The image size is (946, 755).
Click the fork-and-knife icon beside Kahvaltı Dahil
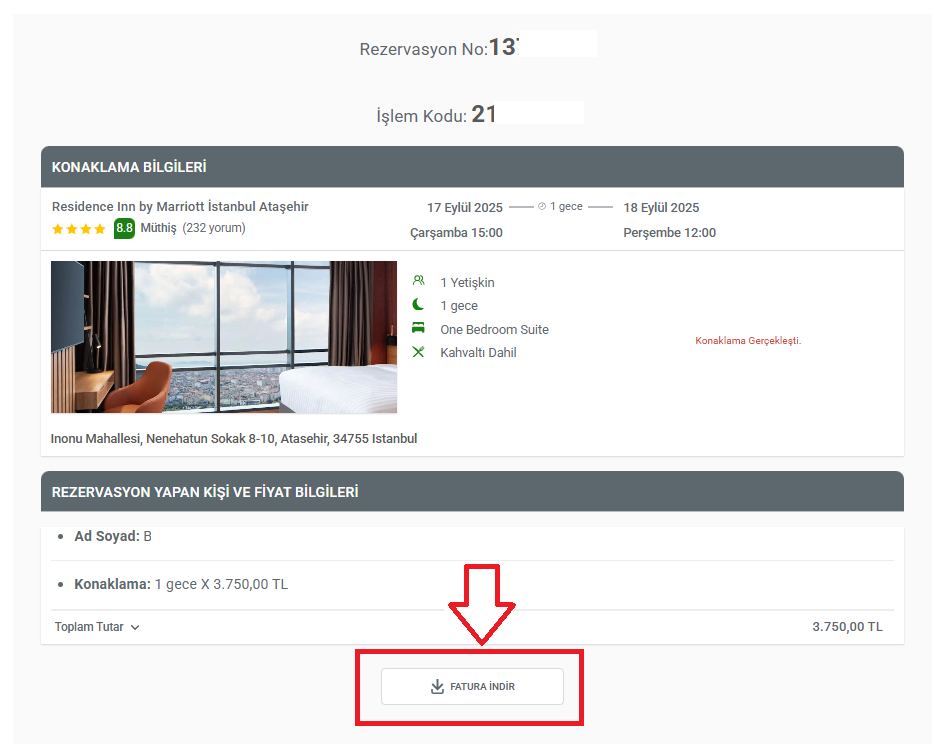[x=418, y=351]
